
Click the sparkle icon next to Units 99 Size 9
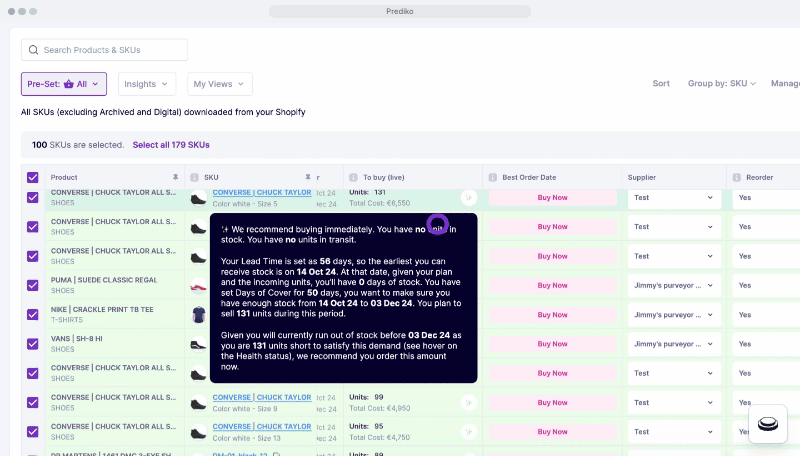(468, 402)
